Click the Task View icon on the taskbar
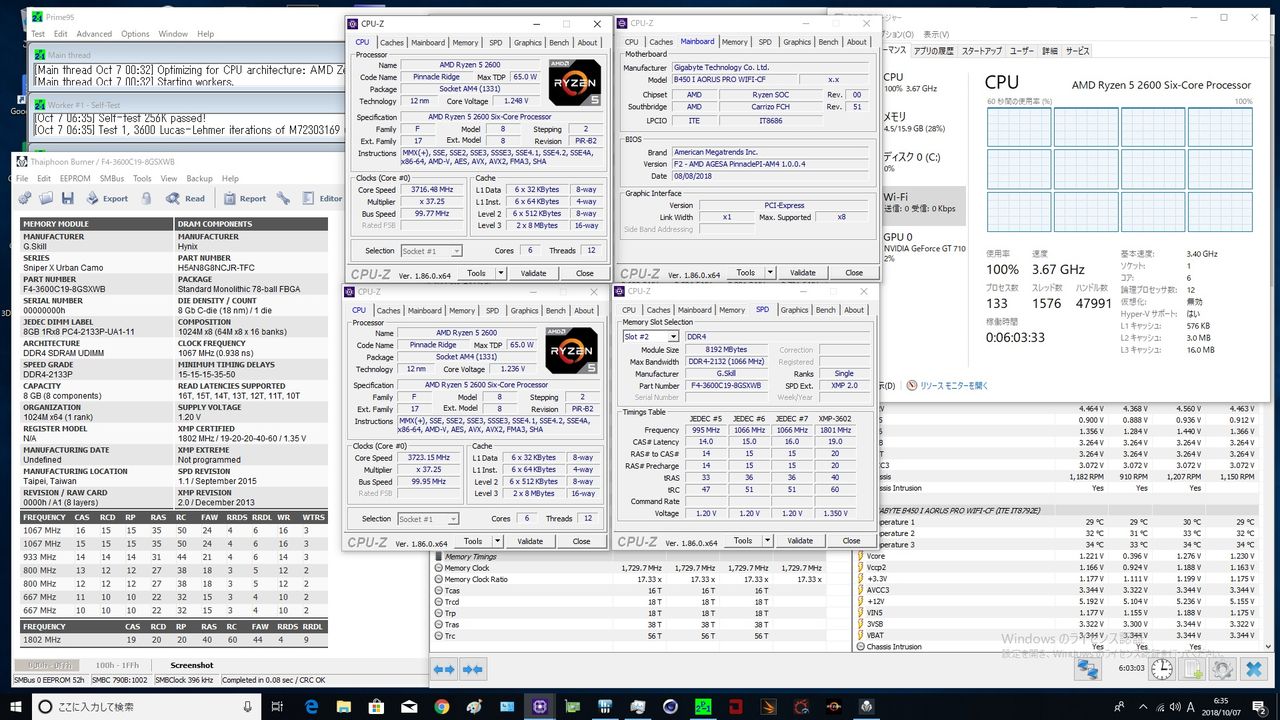 (277, 706)
